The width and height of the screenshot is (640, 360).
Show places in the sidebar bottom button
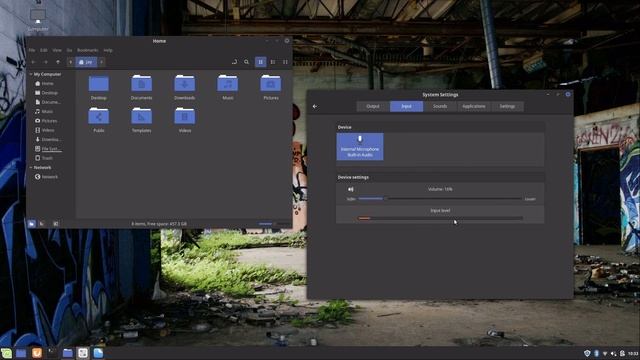coord(31,224)
